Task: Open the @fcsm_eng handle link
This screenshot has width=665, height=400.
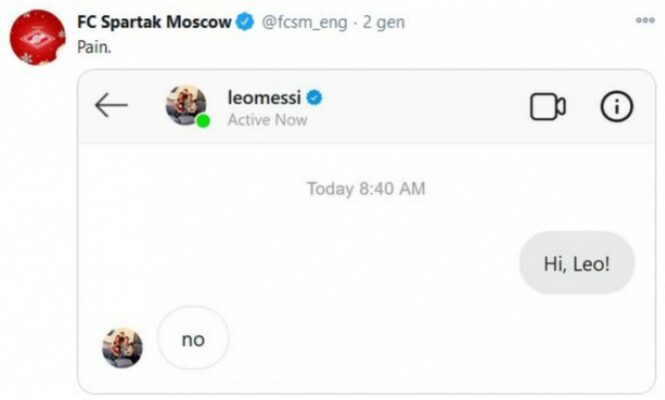Action: pyautogui.click(x=305, y=22)
